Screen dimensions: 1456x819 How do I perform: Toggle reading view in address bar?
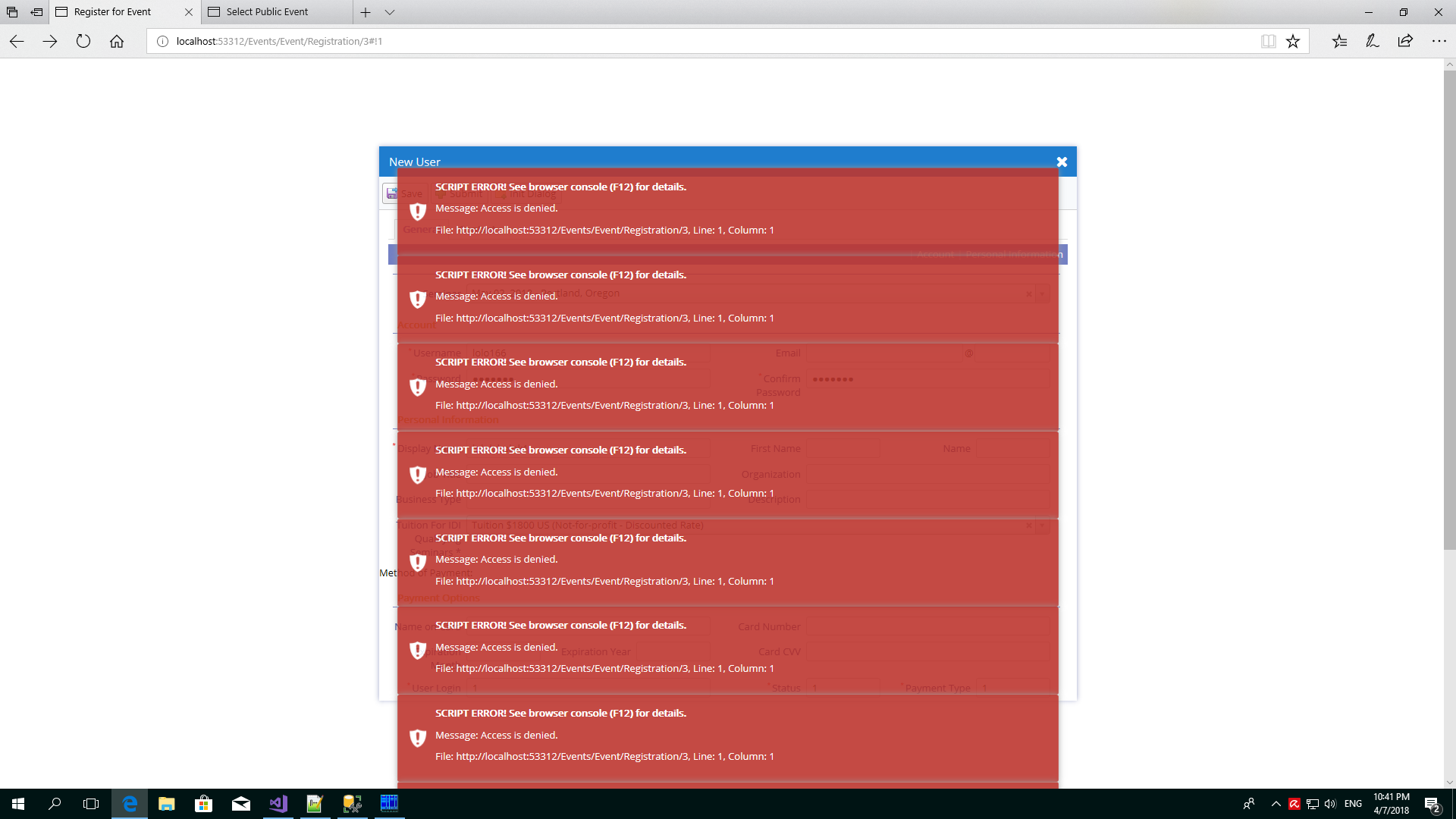(x=1268, y=42)
